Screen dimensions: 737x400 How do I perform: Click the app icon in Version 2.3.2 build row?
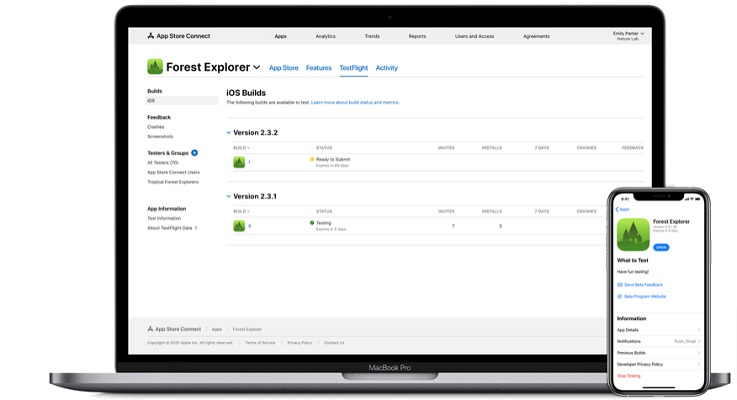pyautogui.click(x=239, y=163)
